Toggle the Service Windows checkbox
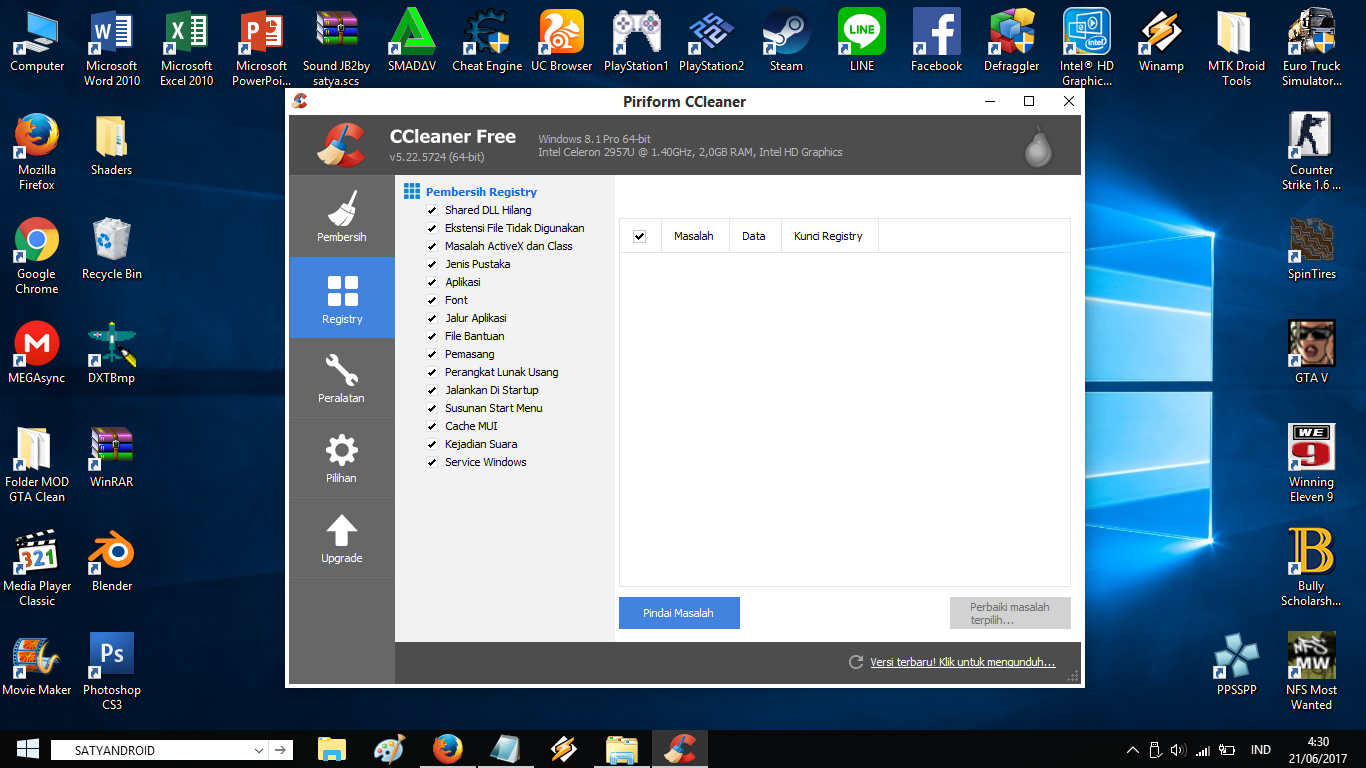The image size is (1366, 768). tap(432, 462)
